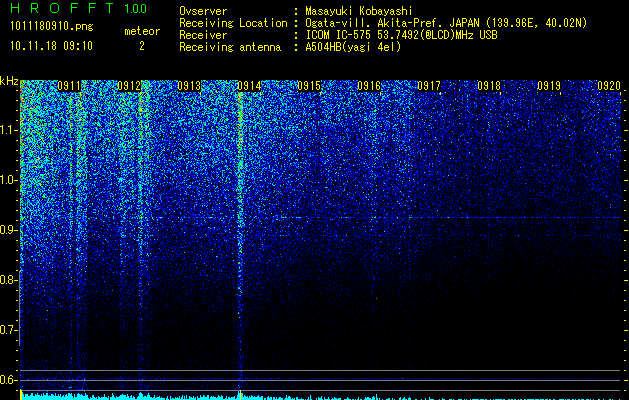
Task: Click the 1.0 frequency axis label
Action: pos(8,180)
